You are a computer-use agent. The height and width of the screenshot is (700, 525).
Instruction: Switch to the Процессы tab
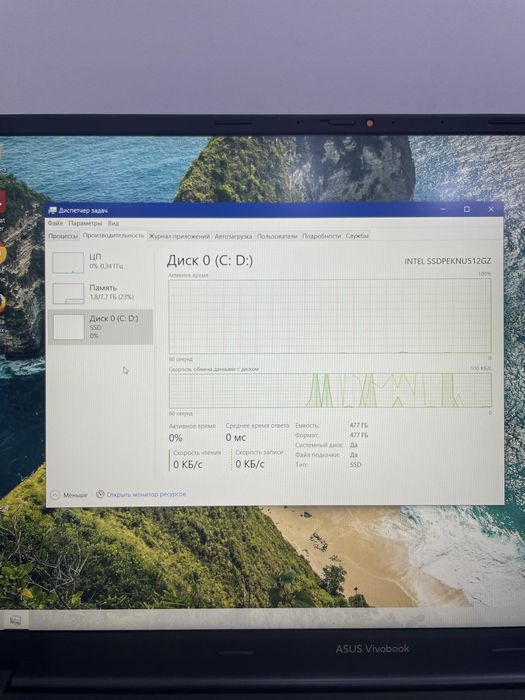(x=63, y=236)
